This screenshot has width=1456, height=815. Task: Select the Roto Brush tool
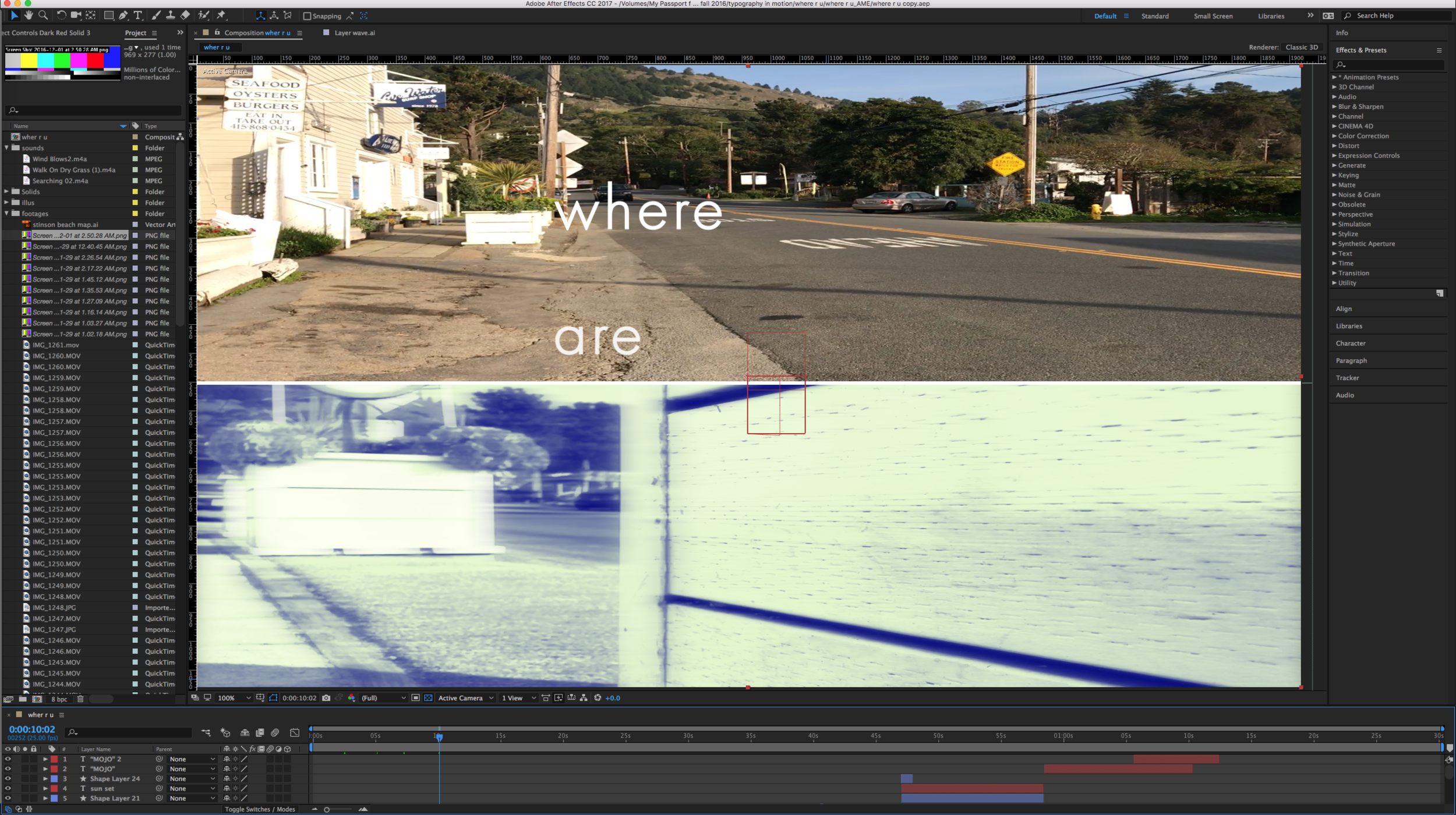[x=203, y=15]
